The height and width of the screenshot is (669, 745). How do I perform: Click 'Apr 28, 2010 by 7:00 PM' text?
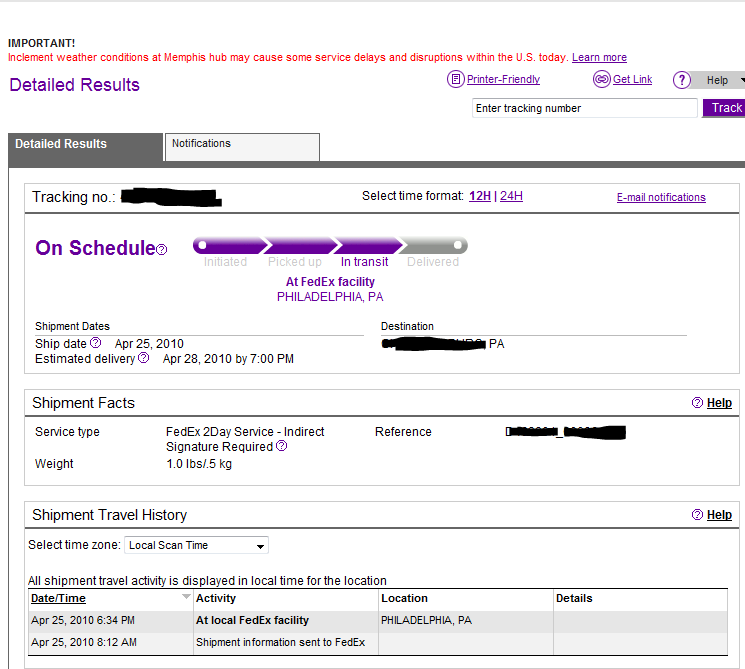228,359
